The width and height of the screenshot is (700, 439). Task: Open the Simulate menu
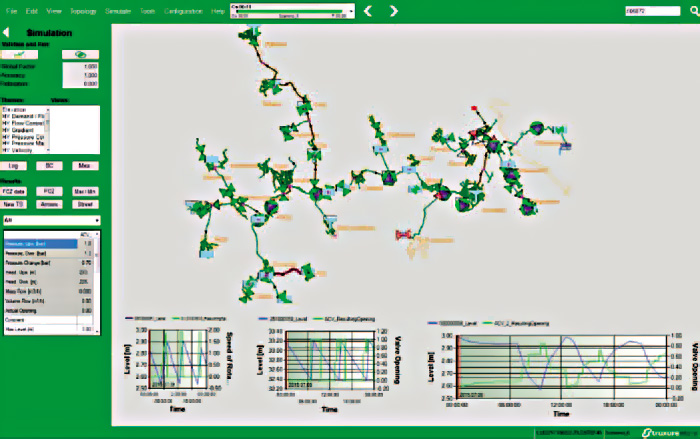click(x=119, y=10)
